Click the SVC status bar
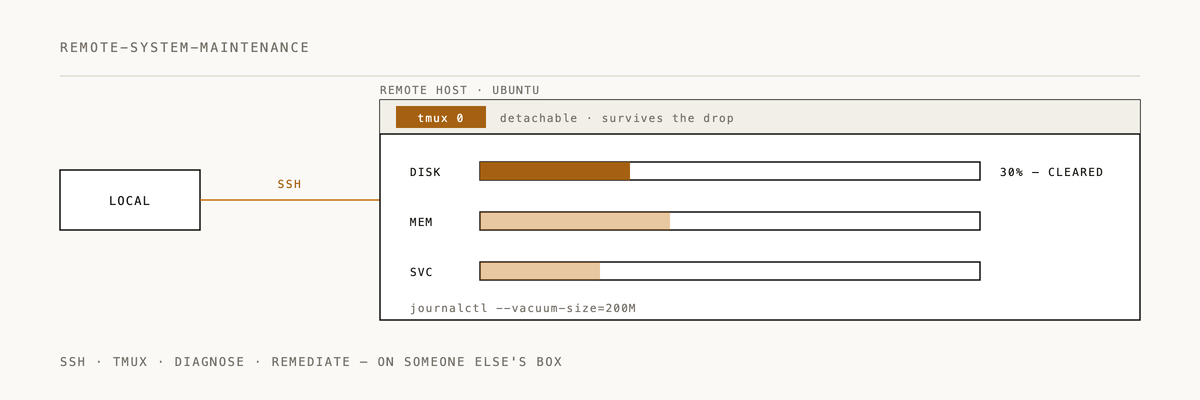The width and height of the screenshot is (1200, 400). 730,271
